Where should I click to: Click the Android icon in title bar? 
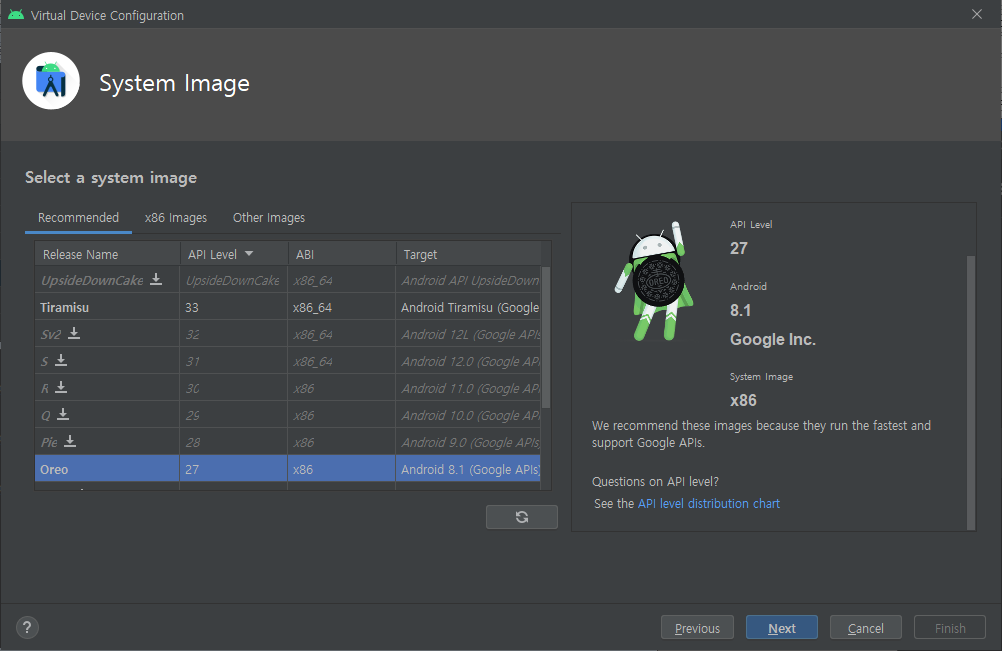16,15
